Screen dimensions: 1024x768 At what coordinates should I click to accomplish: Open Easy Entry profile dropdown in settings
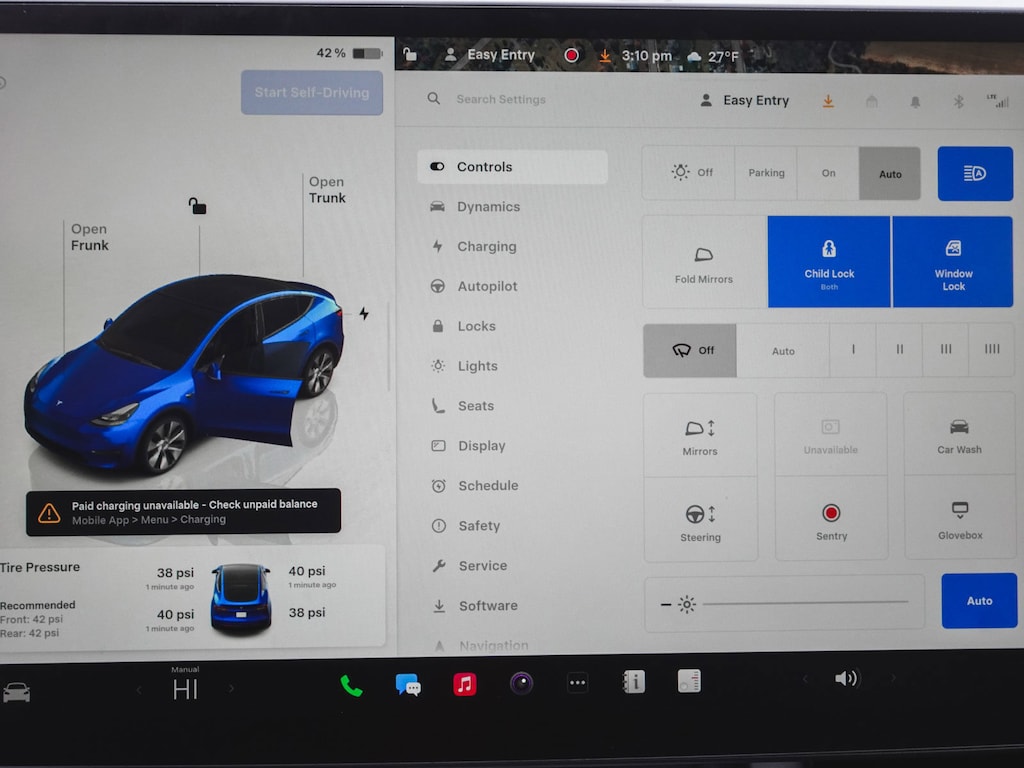point(746,101)
